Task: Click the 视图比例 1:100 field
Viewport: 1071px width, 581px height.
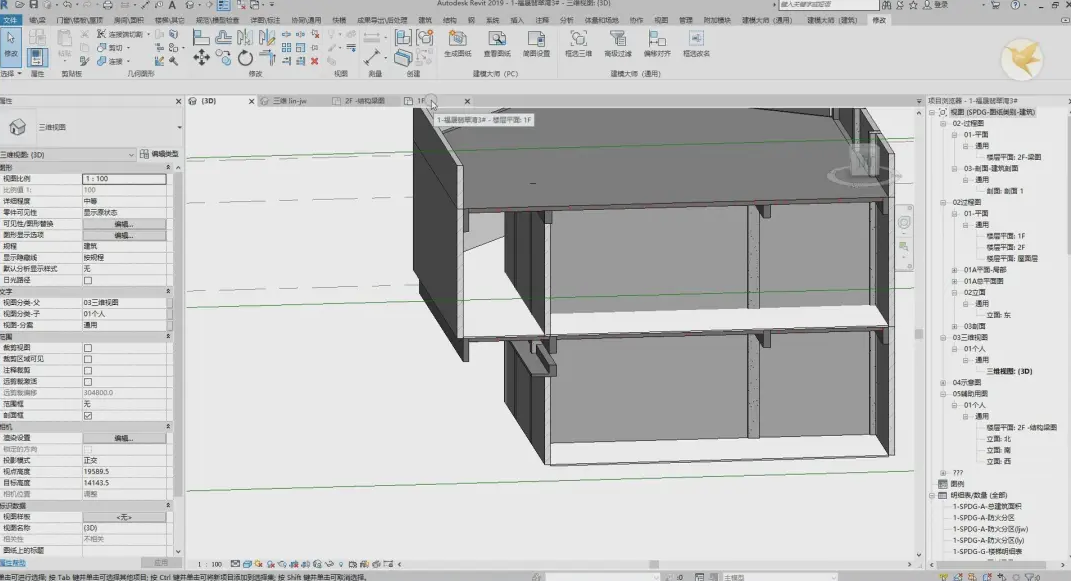Action: [x=124, y=179]
